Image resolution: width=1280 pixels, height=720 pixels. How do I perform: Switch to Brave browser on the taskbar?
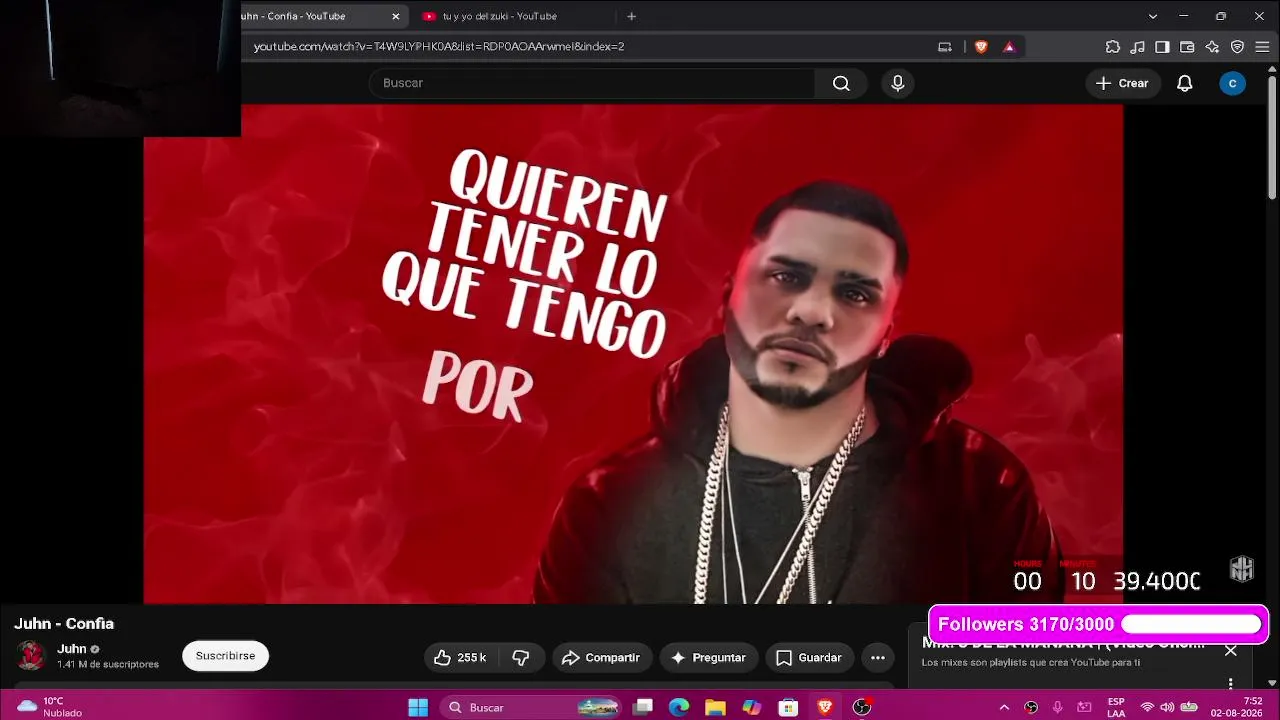(825, 707)
